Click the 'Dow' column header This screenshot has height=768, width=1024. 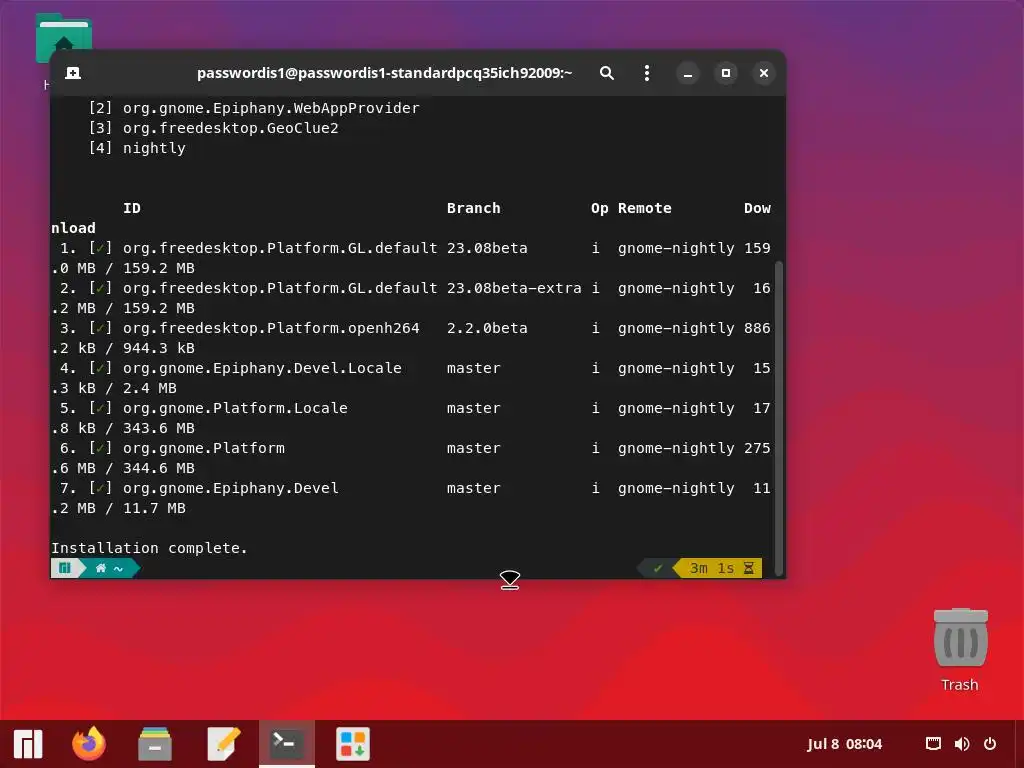pyautogui.click(x=757, y=208)
